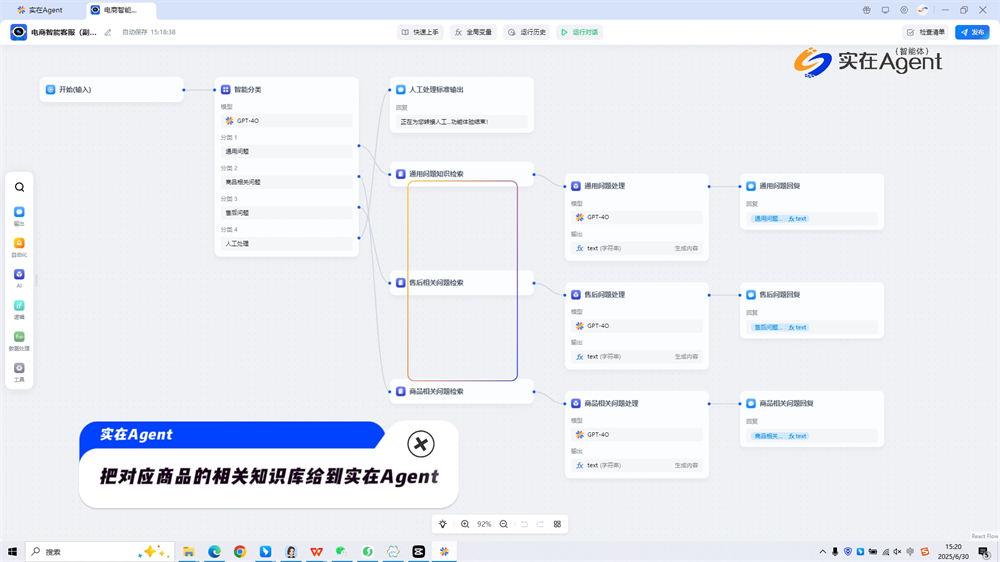Select the 逻辑 icon in left sidebar
Image resolution: width=1000 pixels, height=562 pixels.
point(19,306)
